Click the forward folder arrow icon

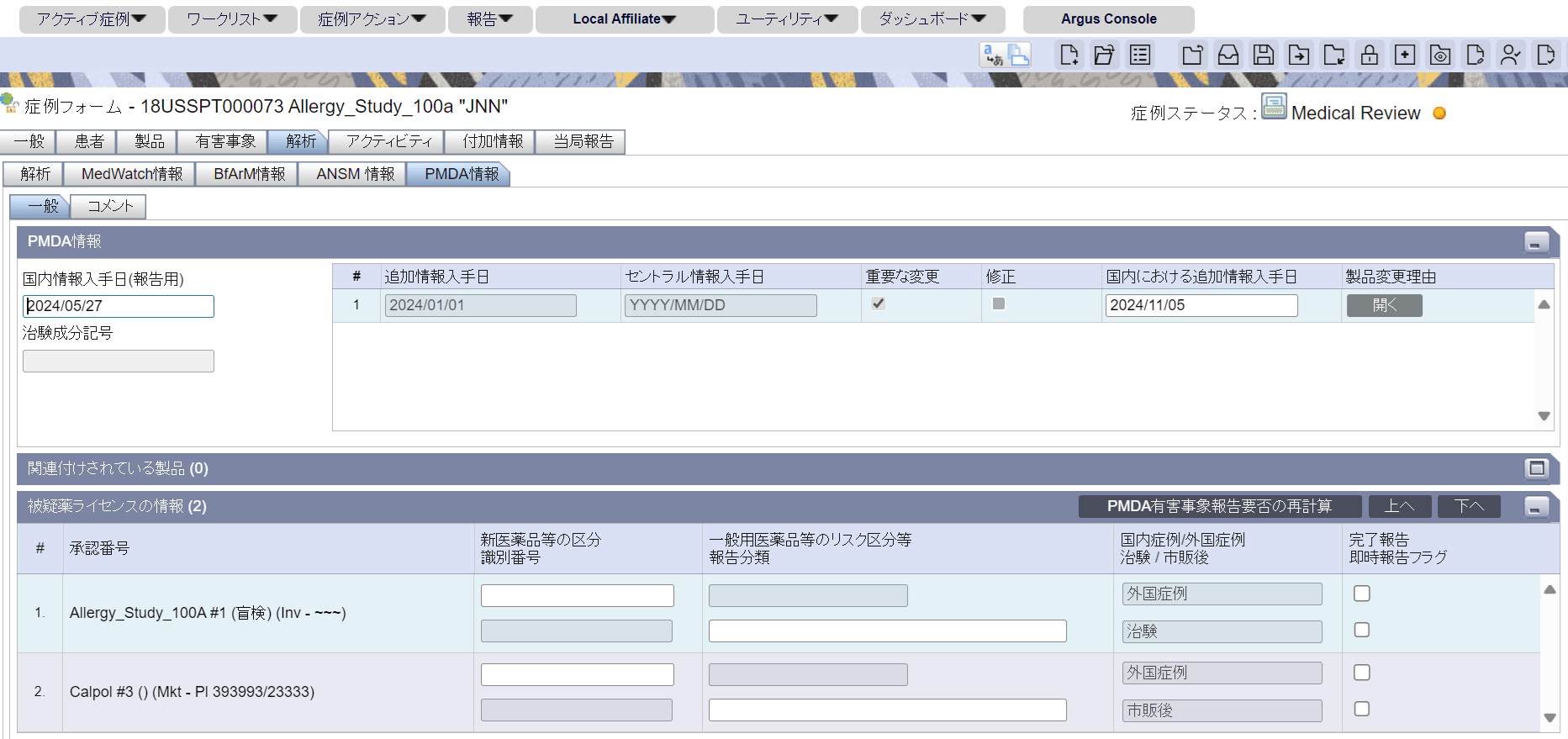pyautogui.click(x=1299, y=55)
